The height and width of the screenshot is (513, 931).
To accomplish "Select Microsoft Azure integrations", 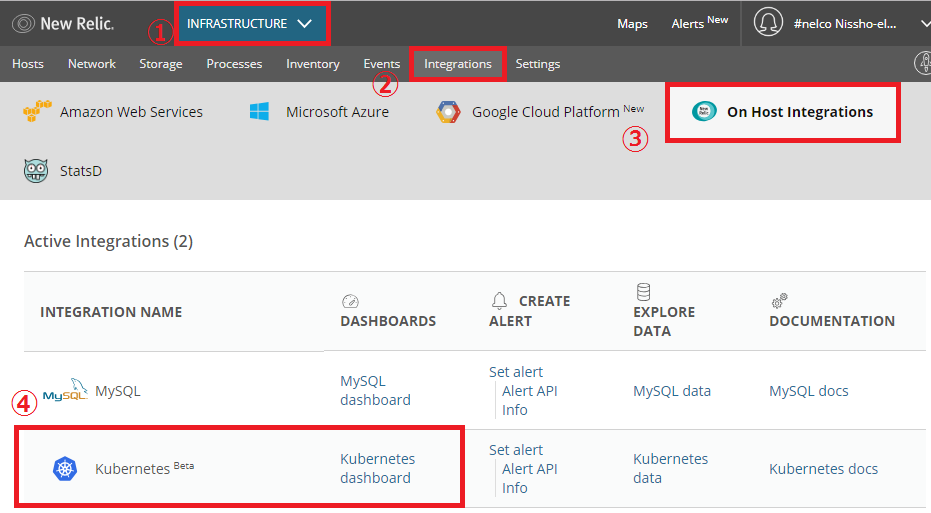I will (337, 112).
